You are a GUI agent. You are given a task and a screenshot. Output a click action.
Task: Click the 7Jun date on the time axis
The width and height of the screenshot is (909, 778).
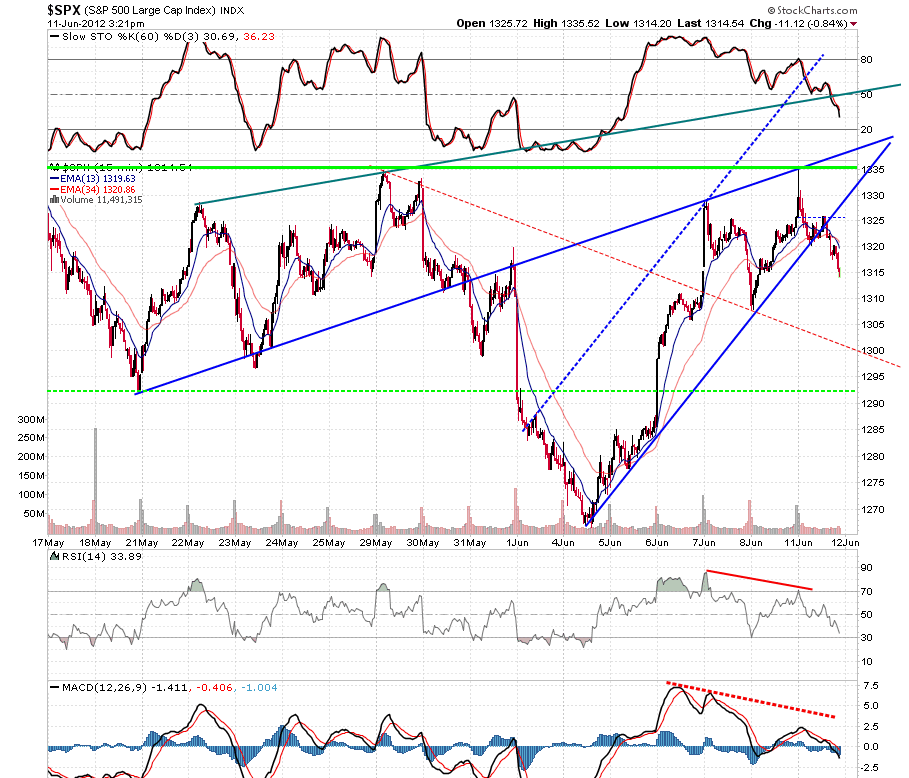tap(704, 543)
